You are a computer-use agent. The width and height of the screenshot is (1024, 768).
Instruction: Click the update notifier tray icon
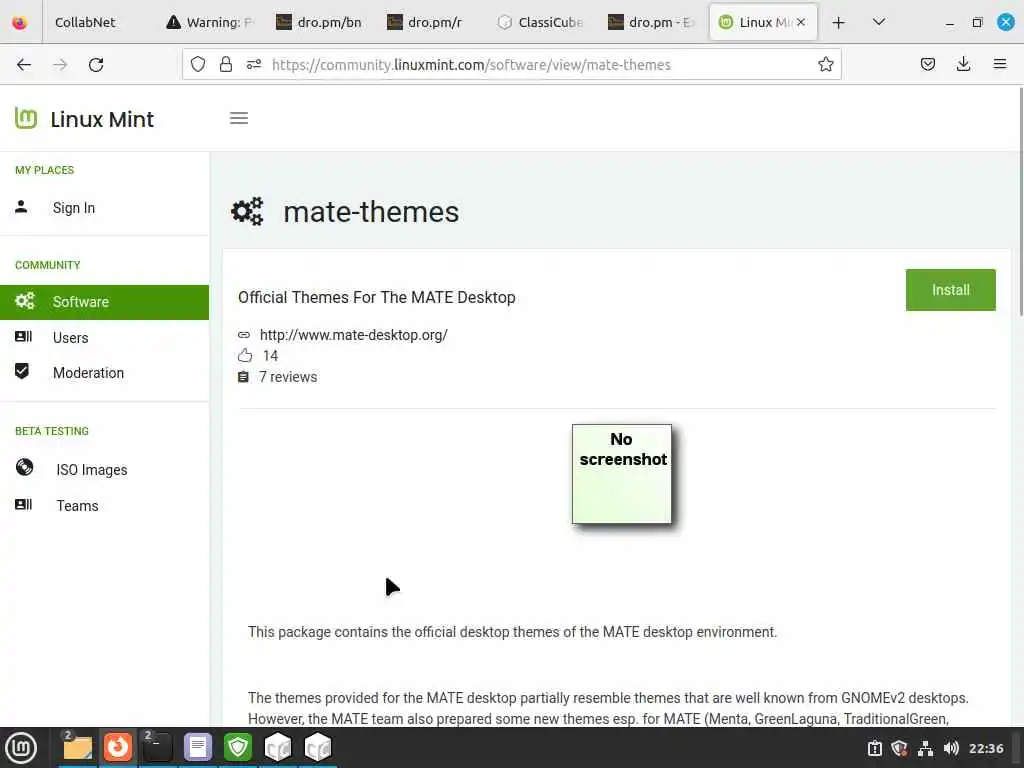874,748
